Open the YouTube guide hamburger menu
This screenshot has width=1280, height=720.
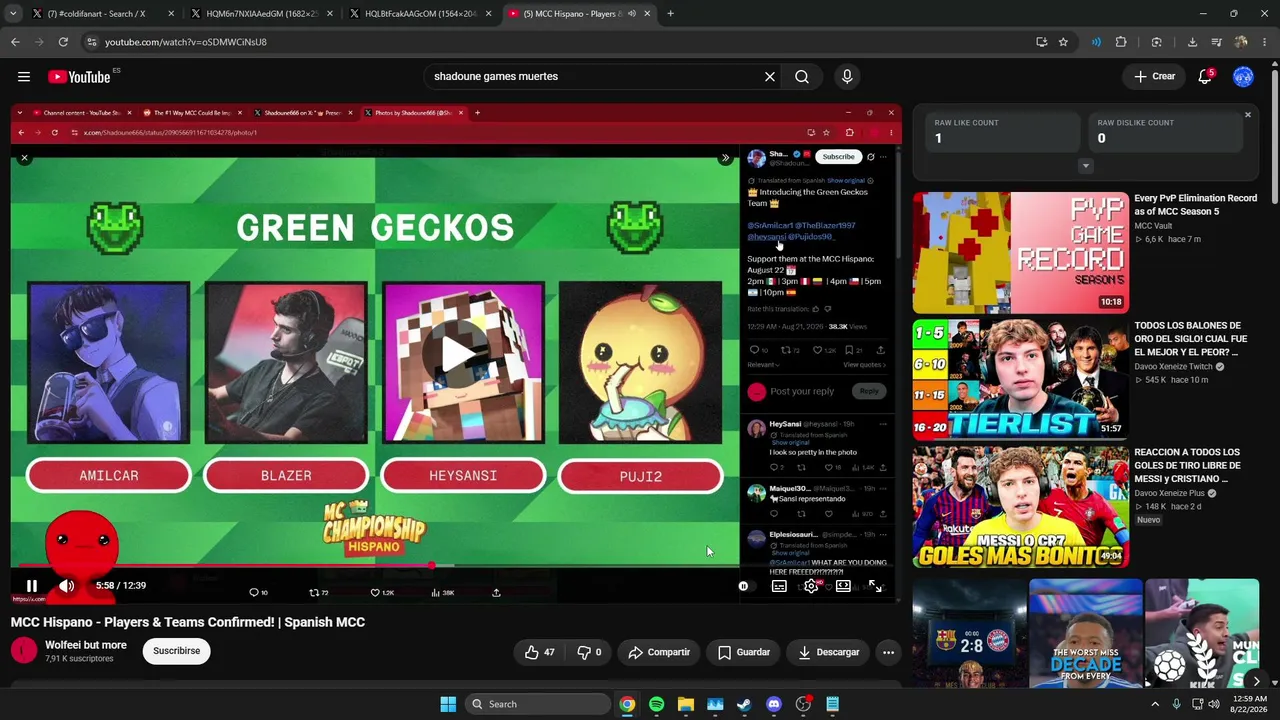pos(24,77)
